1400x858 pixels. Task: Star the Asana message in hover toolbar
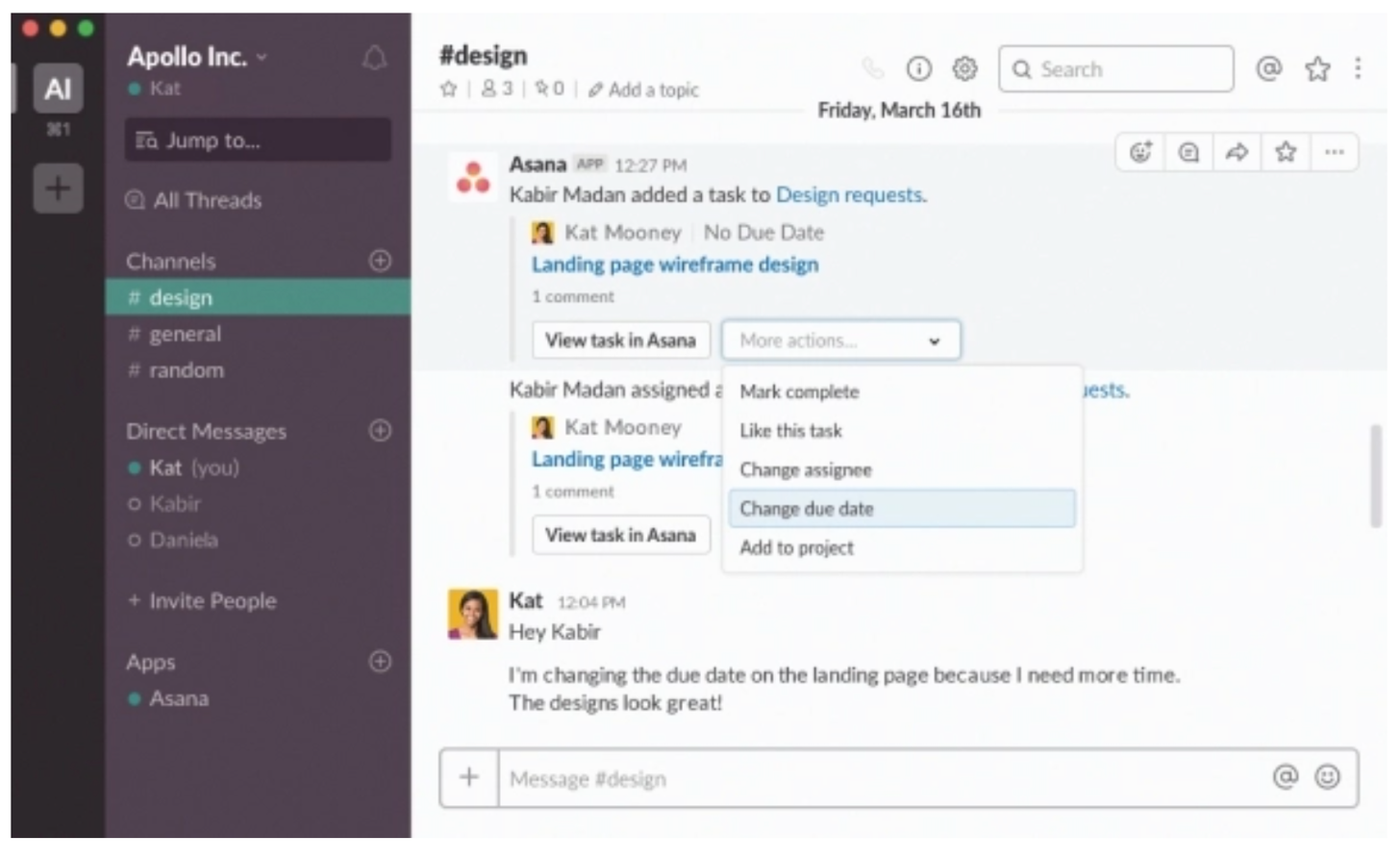1286,152
